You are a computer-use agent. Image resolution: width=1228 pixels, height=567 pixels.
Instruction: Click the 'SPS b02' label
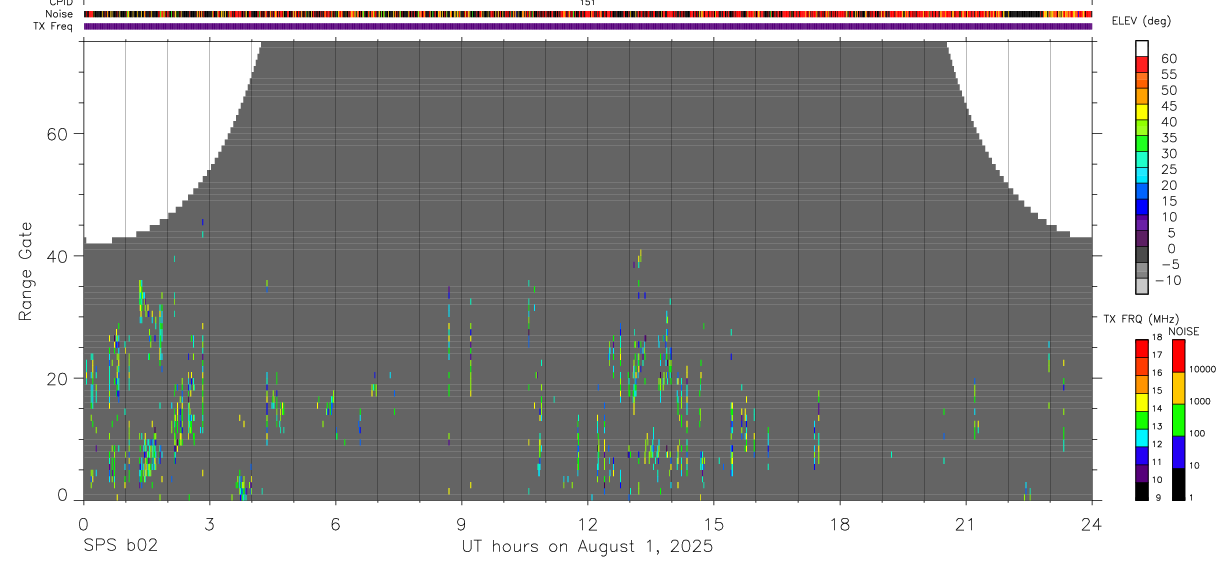120,547
